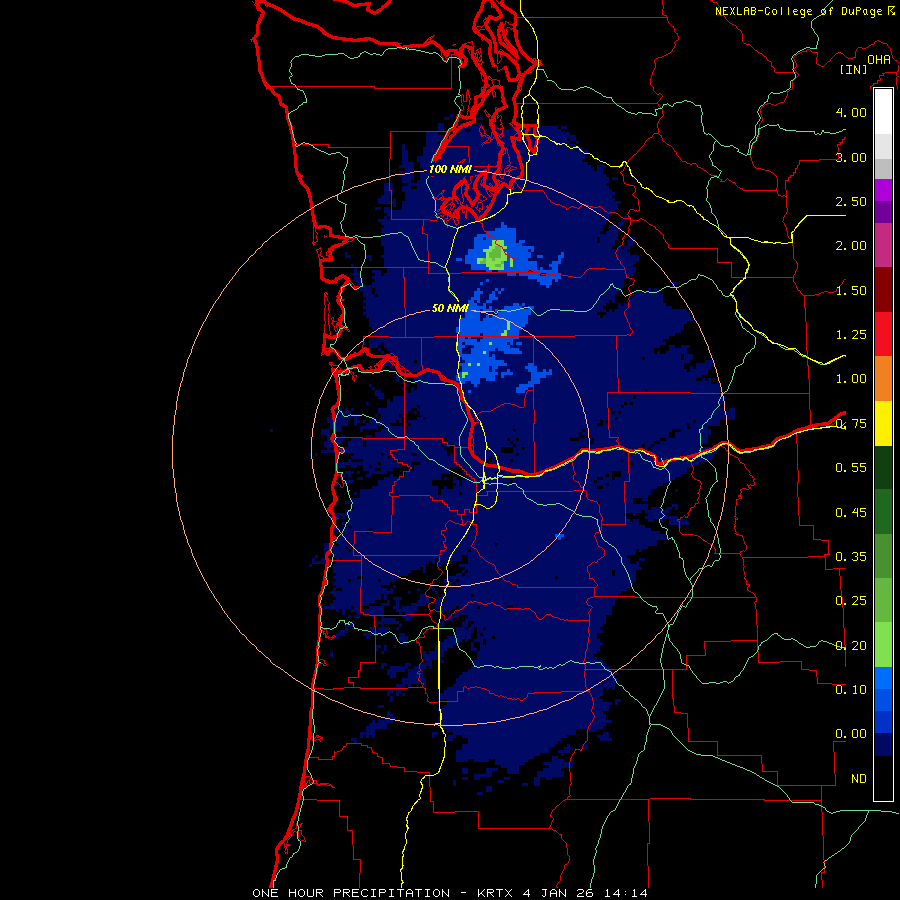Viewport: 900px width, 900px height.
Task: Click the 100 NMI range ring label
Action: coord(450,169)
